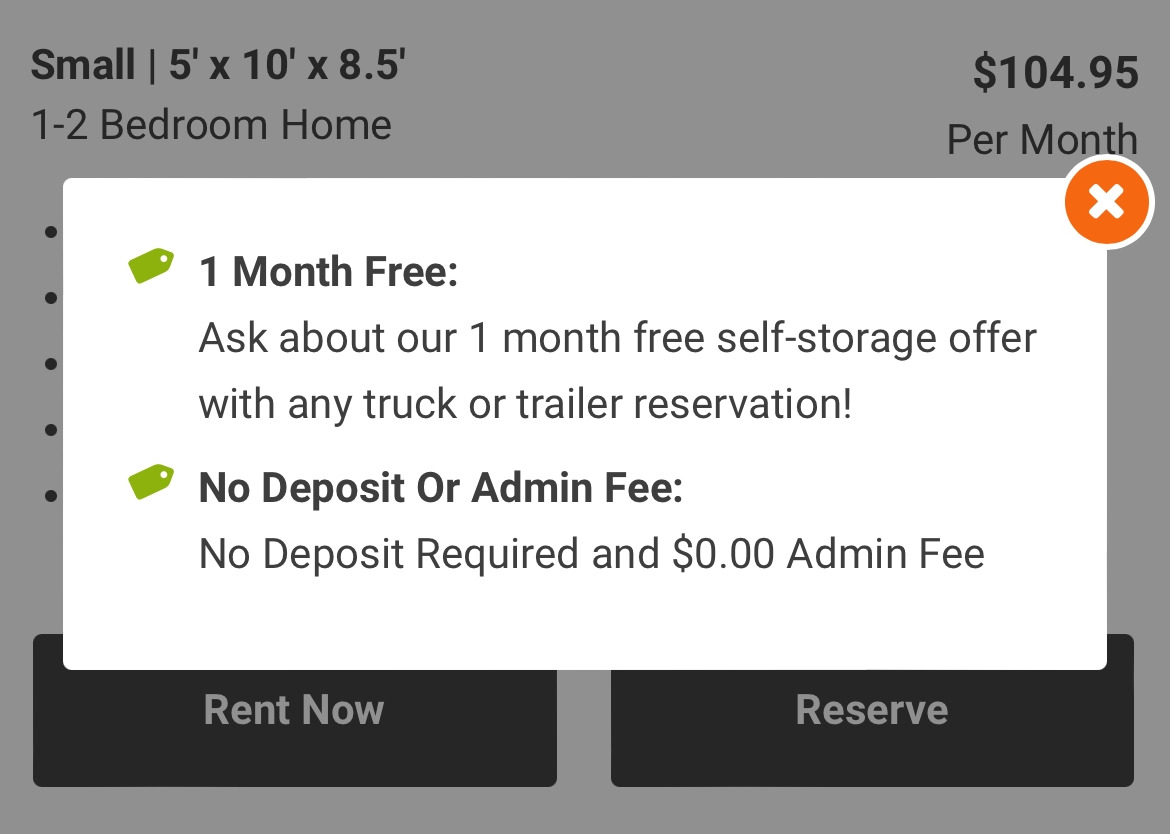Select the "1 Month Free:" heading

(328, 272)
